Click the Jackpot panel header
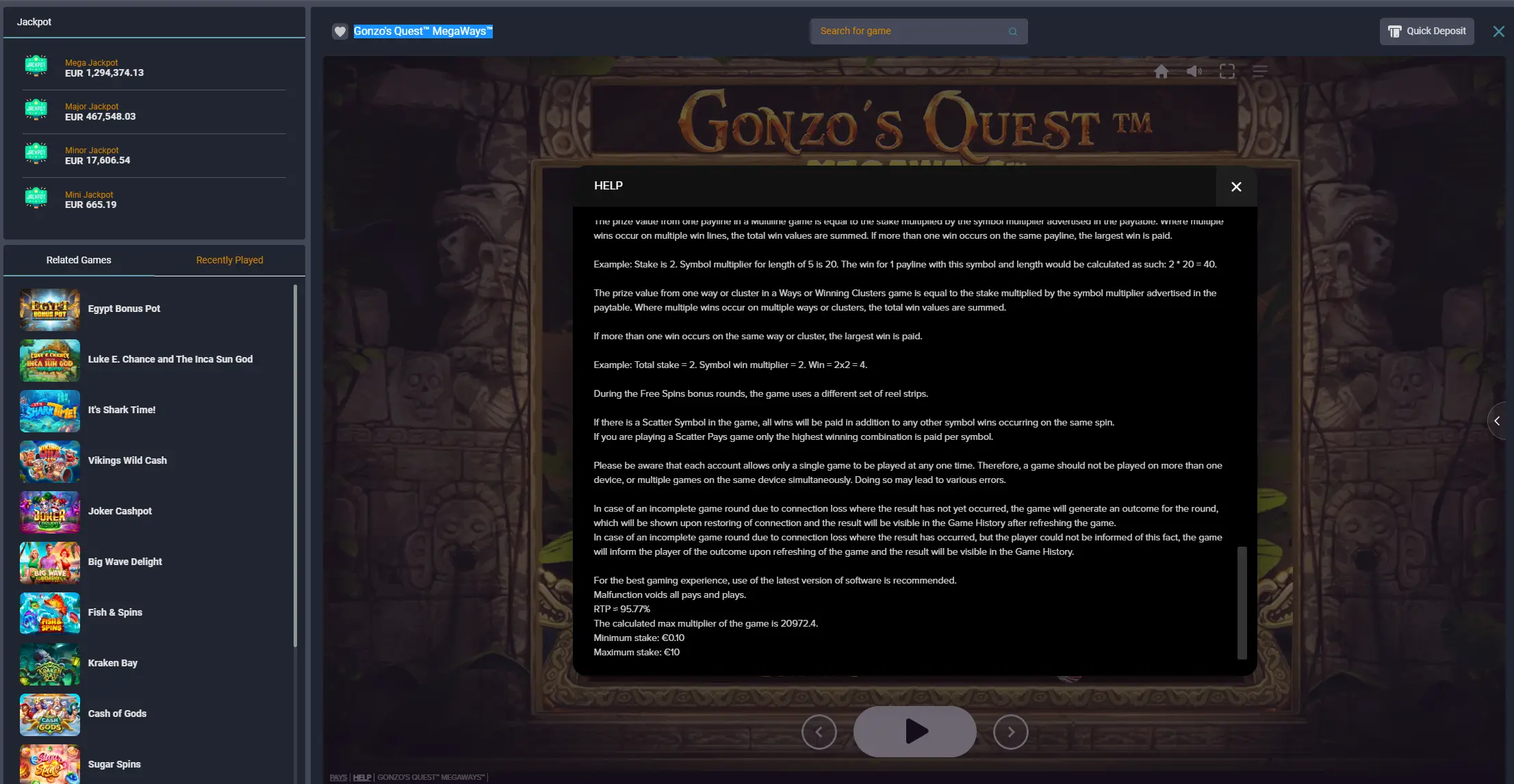 click(x=155, y=22)
